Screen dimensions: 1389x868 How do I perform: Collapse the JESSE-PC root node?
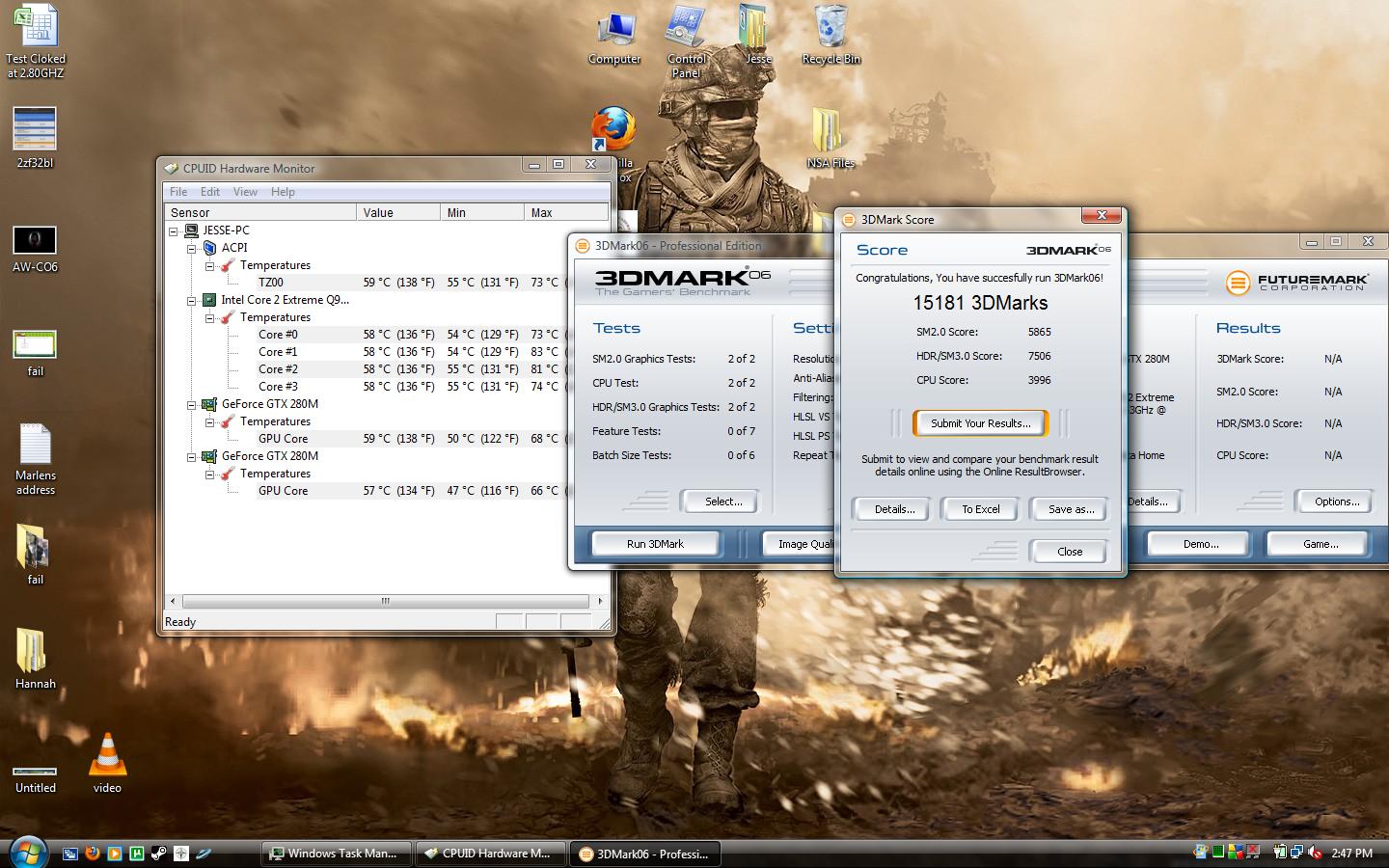point(174,231)
